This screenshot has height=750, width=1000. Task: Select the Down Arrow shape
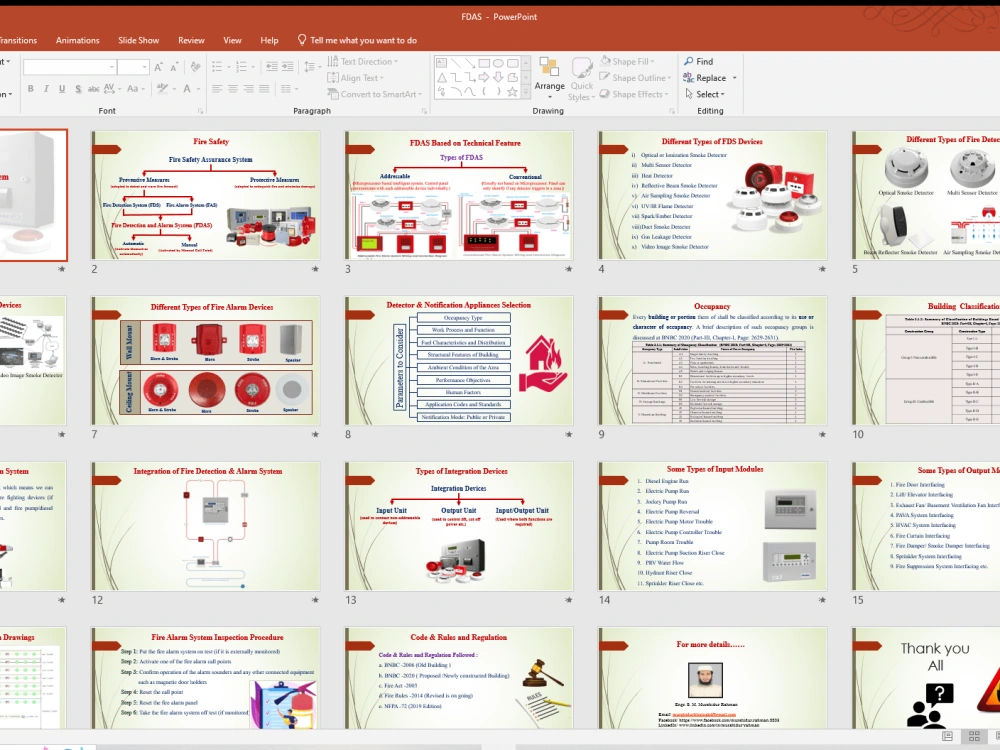498,77
